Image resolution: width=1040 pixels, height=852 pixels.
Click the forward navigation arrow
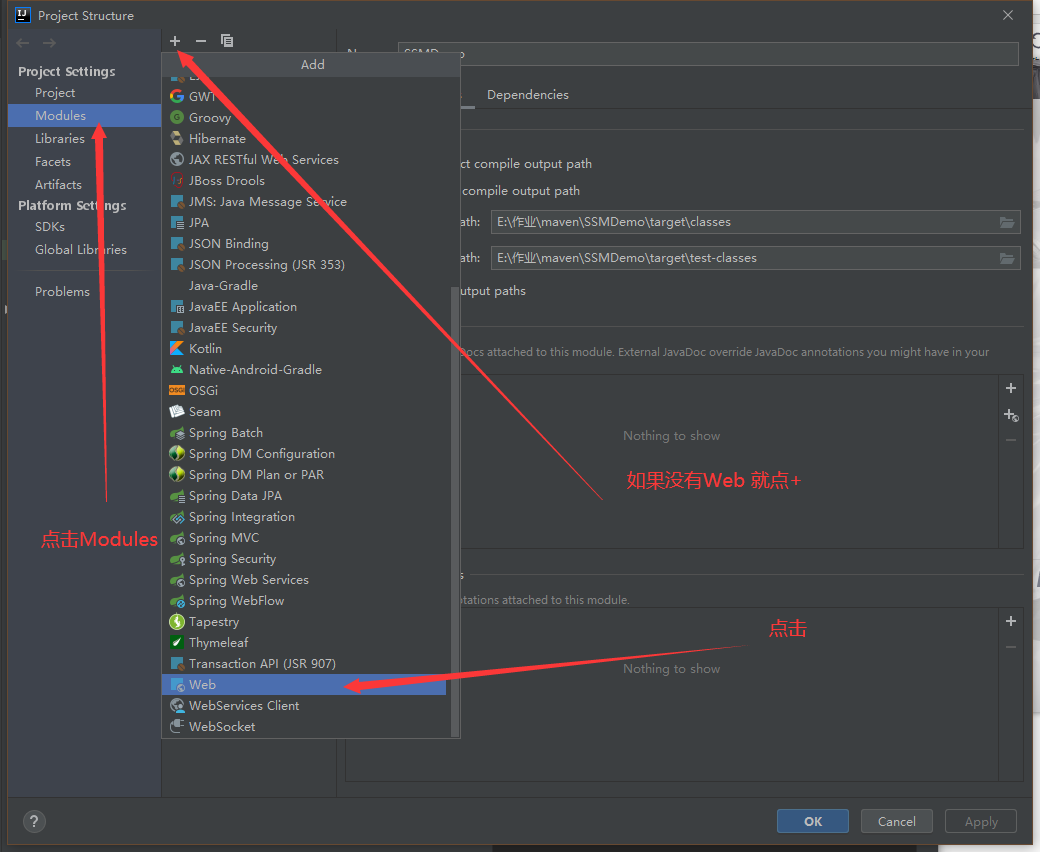49,43
